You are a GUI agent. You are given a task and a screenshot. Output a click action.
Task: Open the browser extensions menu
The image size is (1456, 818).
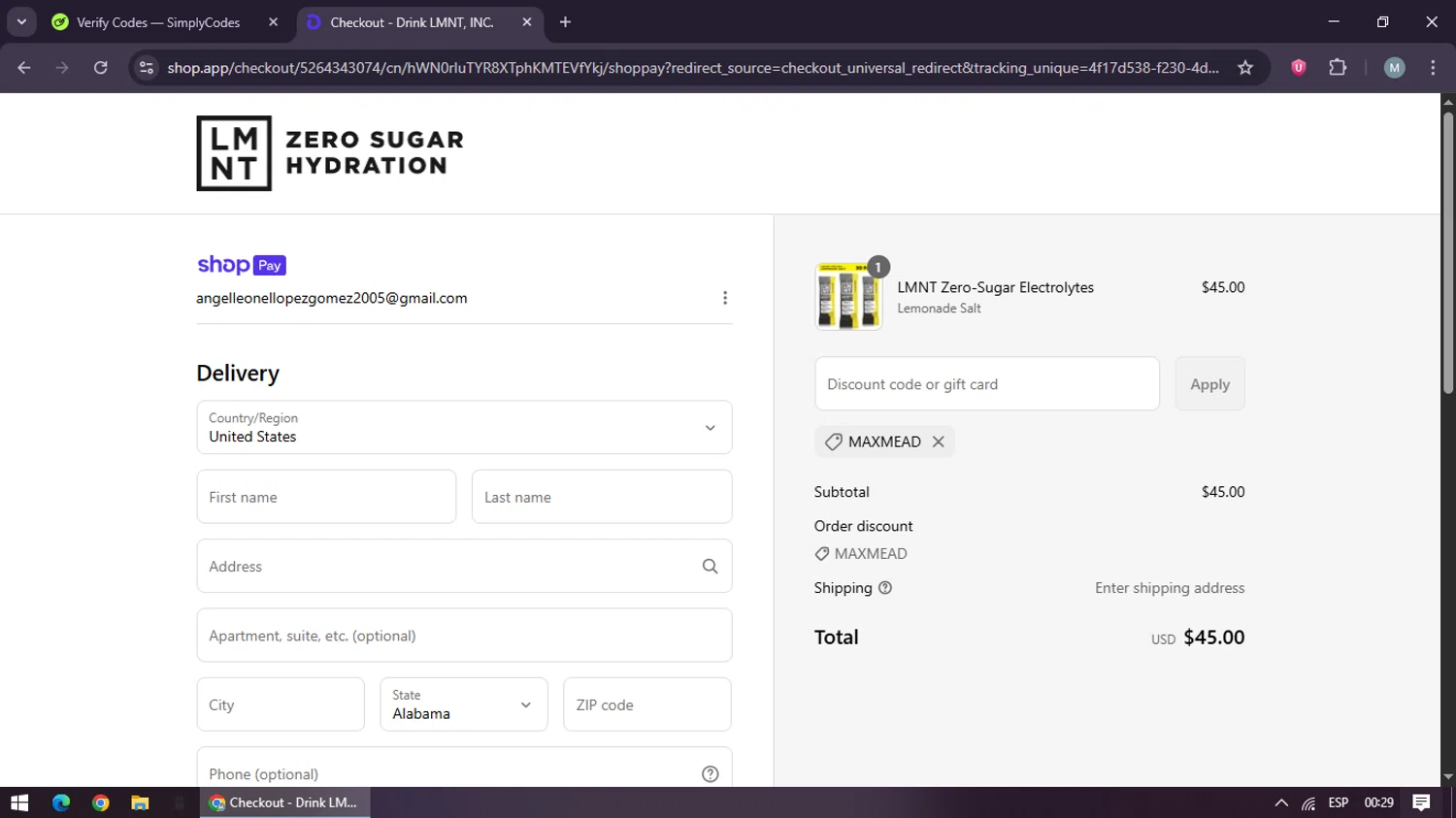coord(1338,68)
